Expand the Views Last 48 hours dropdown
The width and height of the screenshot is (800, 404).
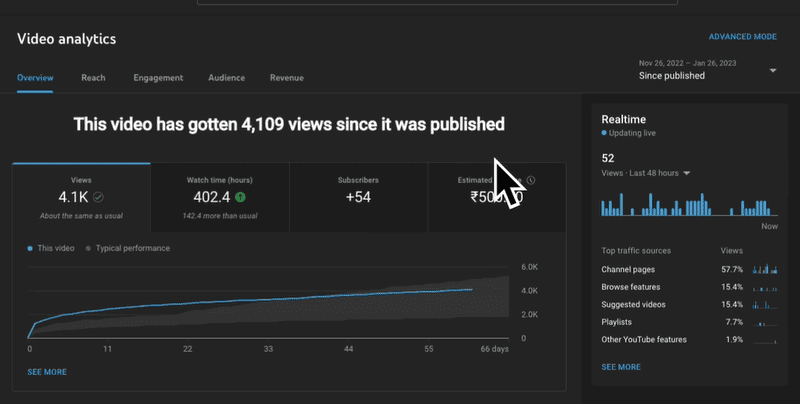[x=686, y=173]
